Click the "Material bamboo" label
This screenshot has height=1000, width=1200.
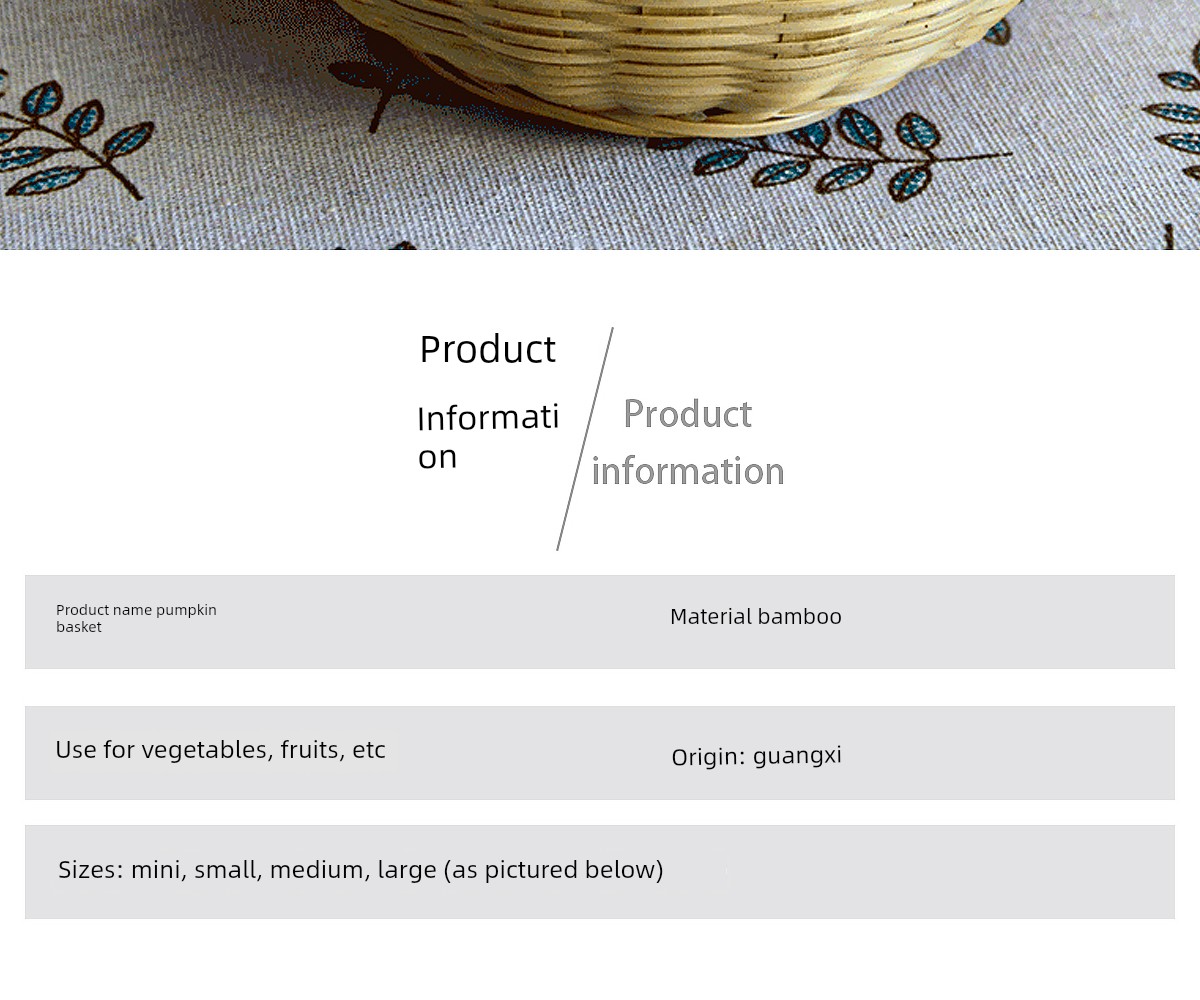click(x=756, y=617)
